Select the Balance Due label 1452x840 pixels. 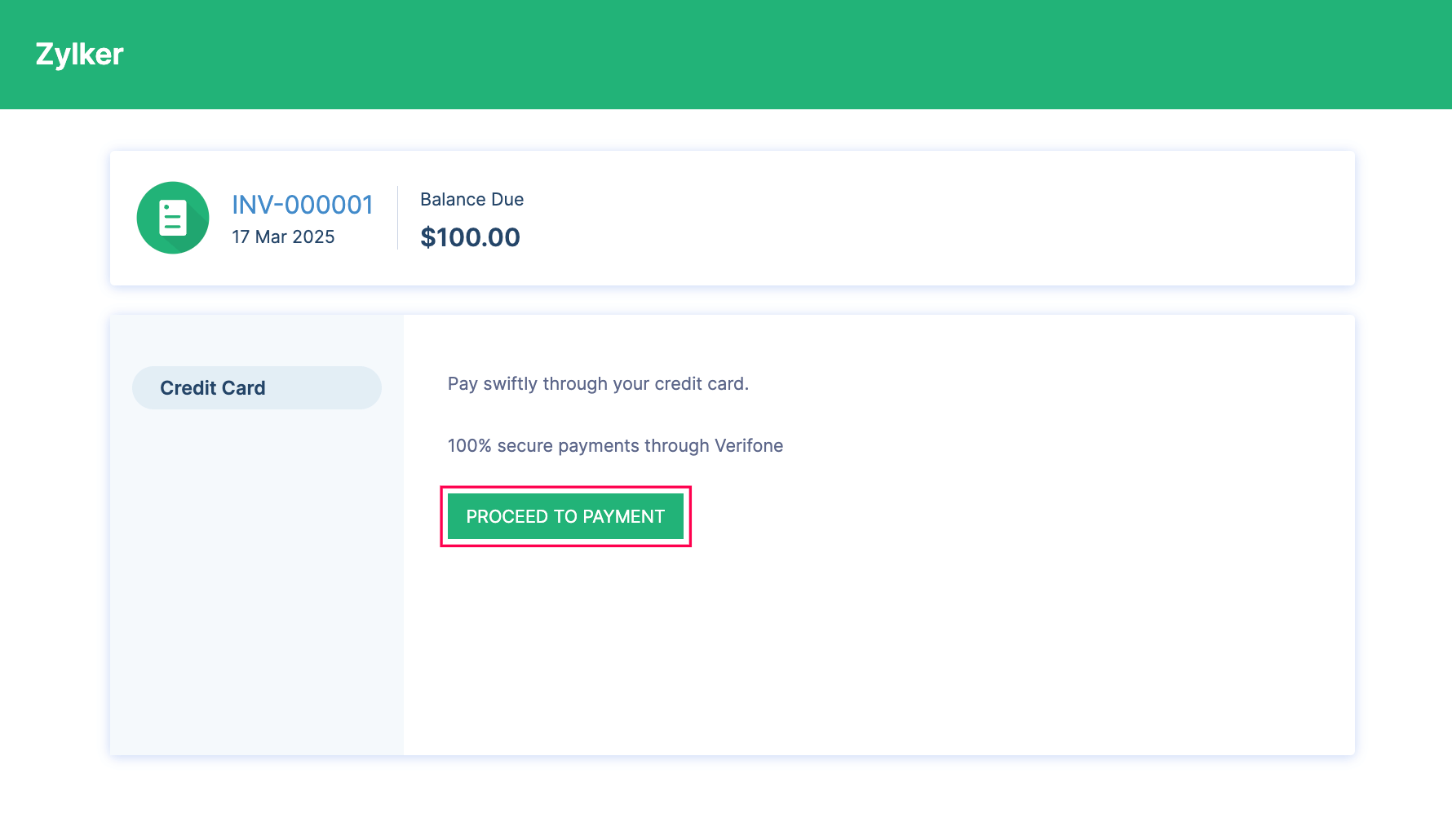tap(471, 199)
